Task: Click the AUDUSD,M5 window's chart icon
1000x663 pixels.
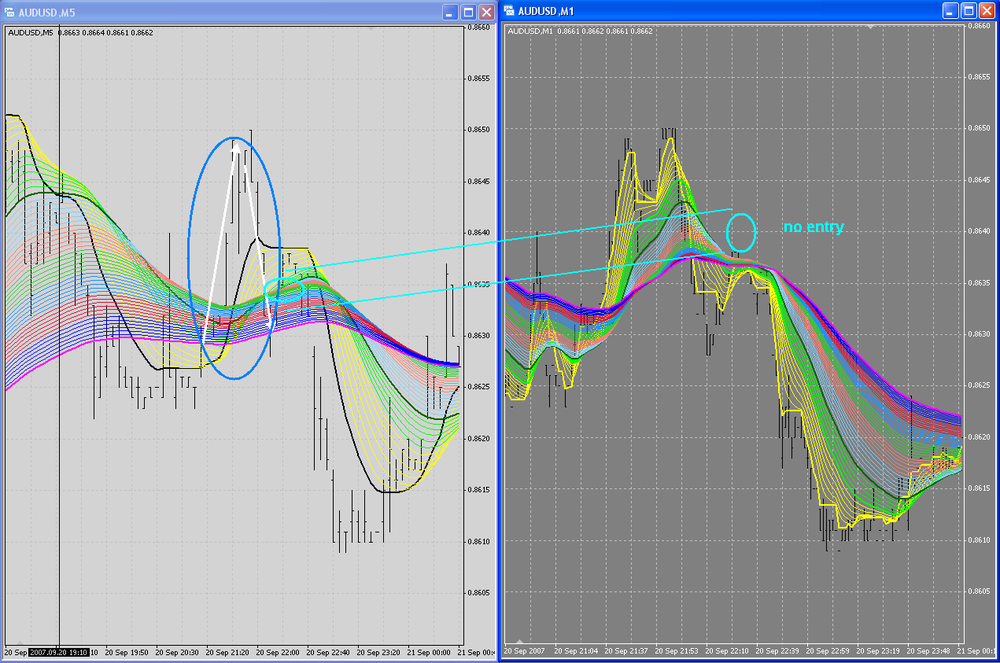Action: tap(9, 12)
